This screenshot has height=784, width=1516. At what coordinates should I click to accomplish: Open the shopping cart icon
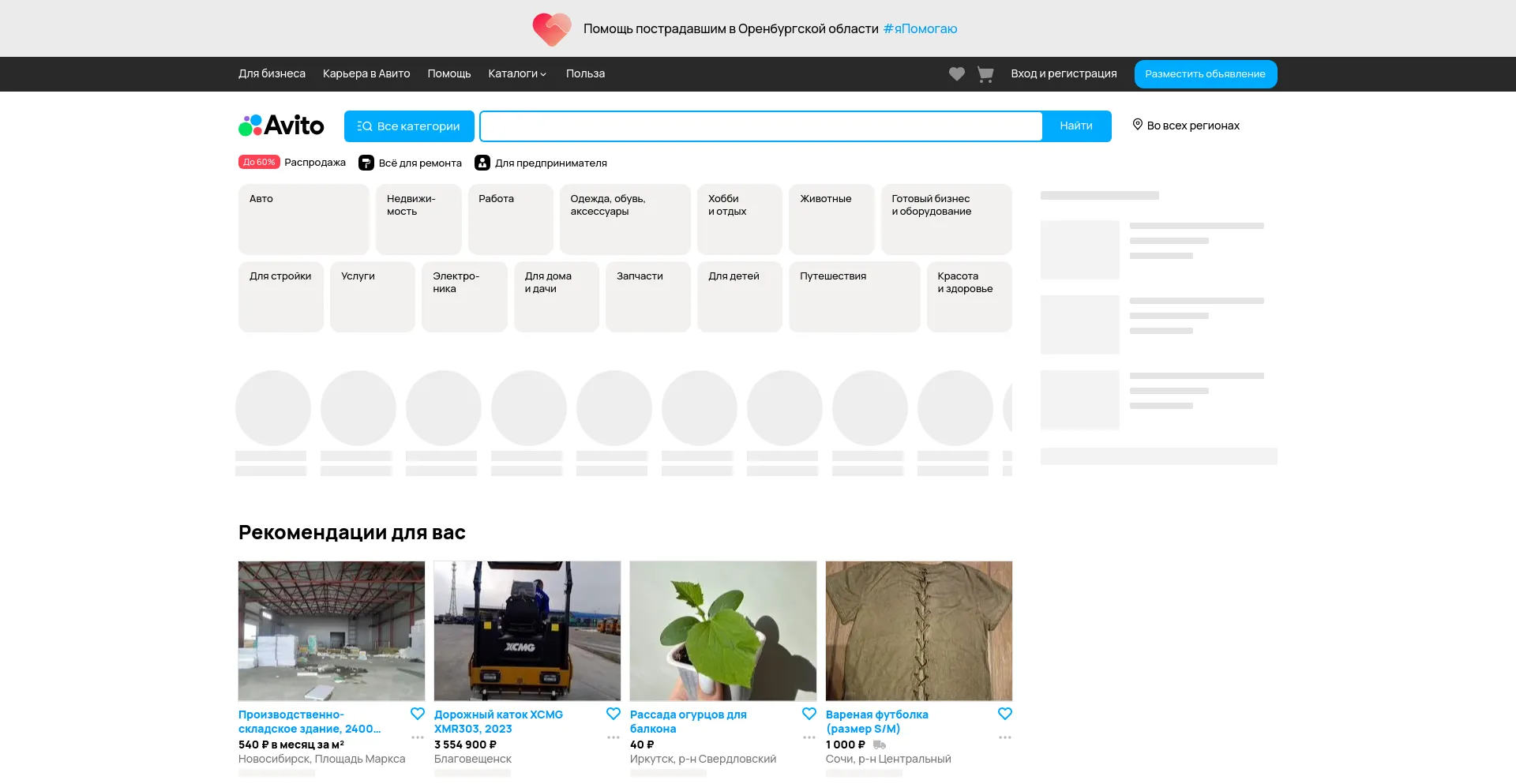tap(985, 74)
